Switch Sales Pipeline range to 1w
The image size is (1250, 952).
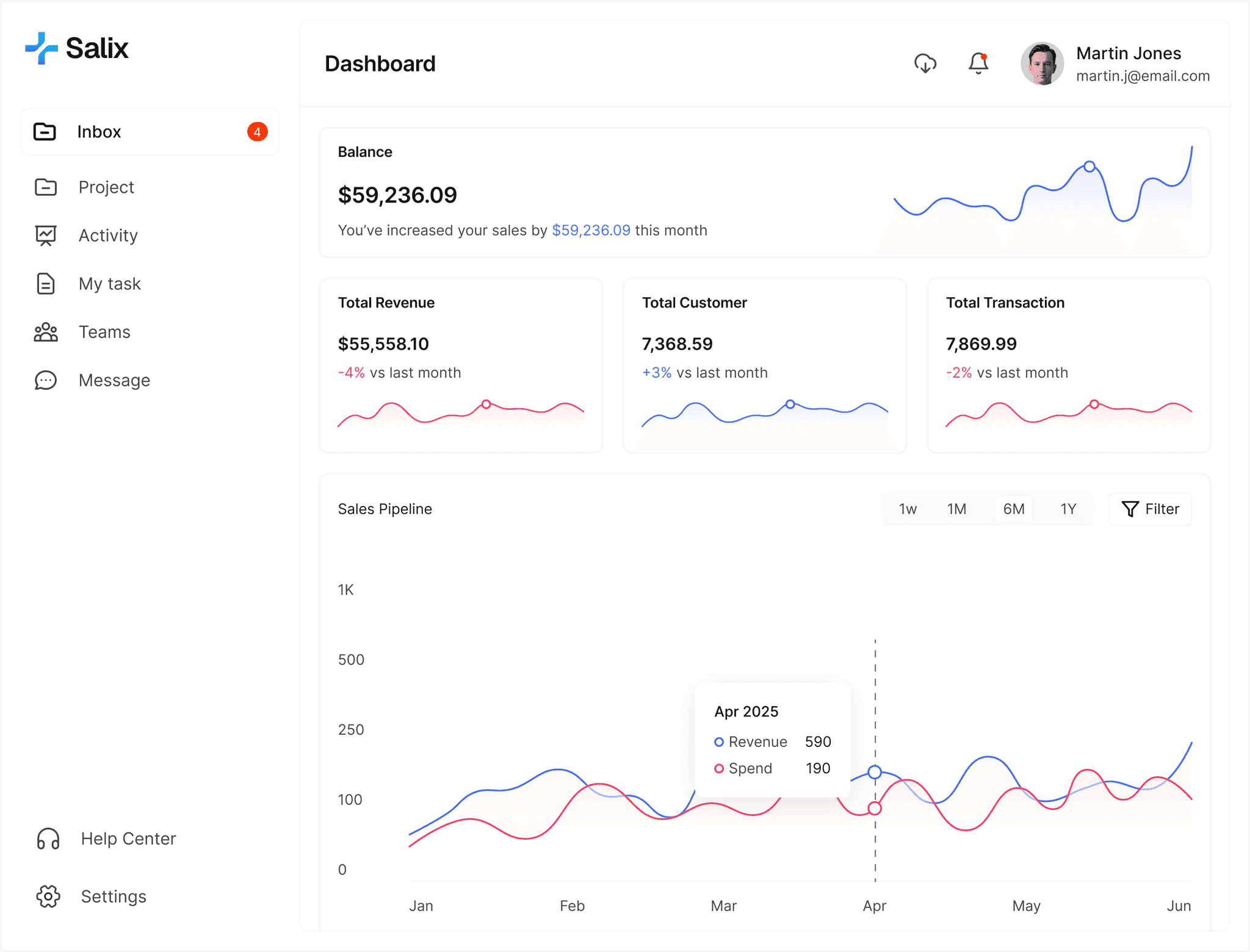point(908,509)
